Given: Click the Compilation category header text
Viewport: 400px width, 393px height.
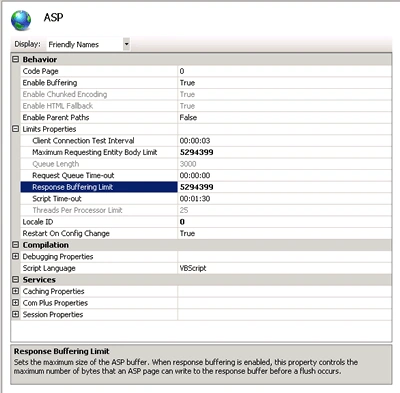Looking at the screenshot, I should [46, 245].
